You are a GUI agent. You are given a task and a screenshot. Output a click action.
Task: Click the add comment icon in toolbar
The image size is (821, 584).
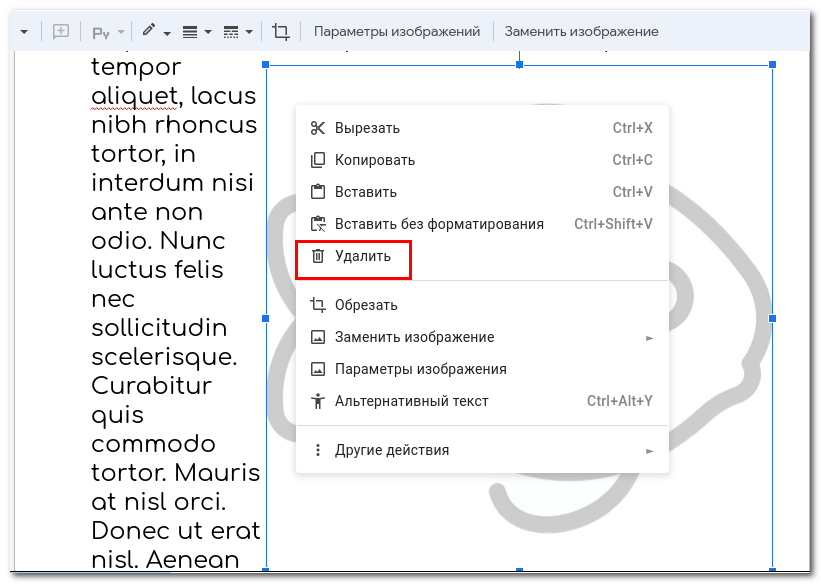tap(61, 31)
